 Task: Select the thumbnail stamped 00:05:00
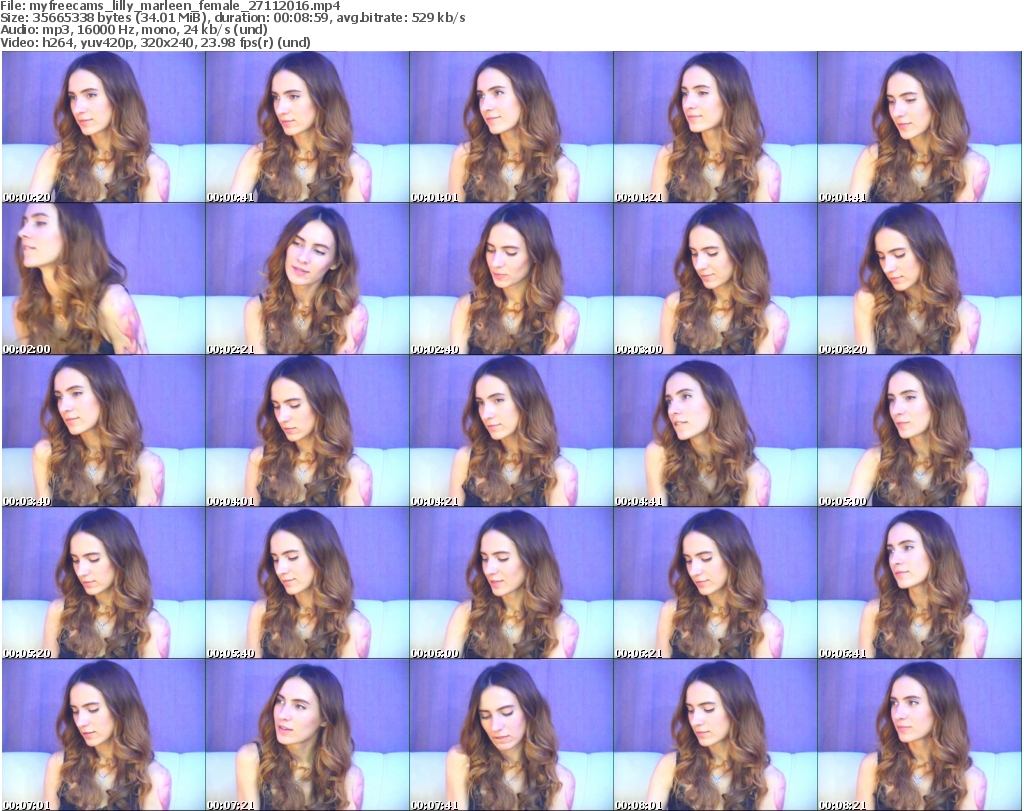tap(920, 431)
